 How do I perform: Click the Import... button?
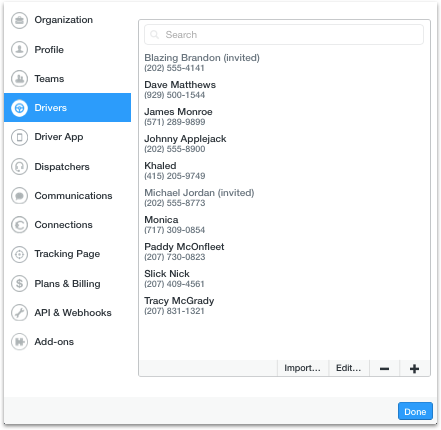click(303, 368)
